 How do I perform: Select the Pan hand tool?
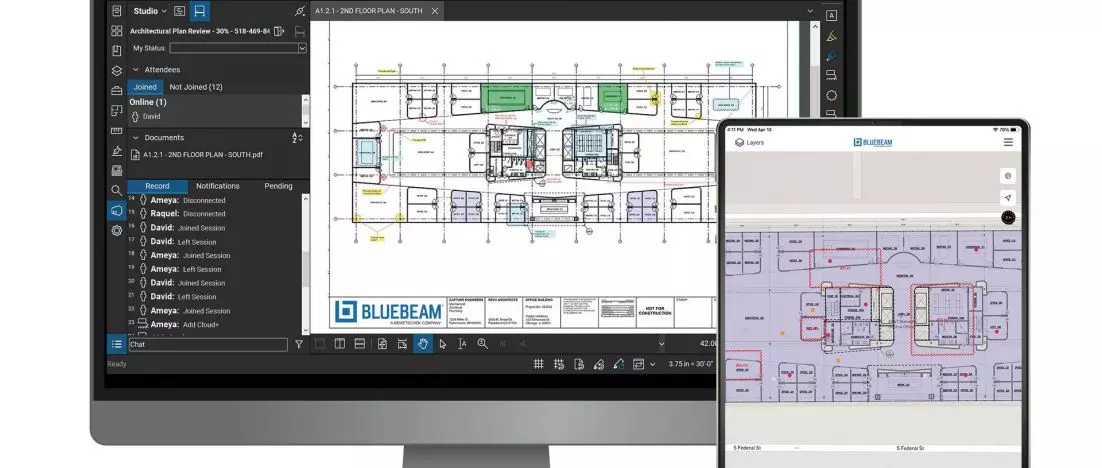pyautogui.click(x=423, y=344)
